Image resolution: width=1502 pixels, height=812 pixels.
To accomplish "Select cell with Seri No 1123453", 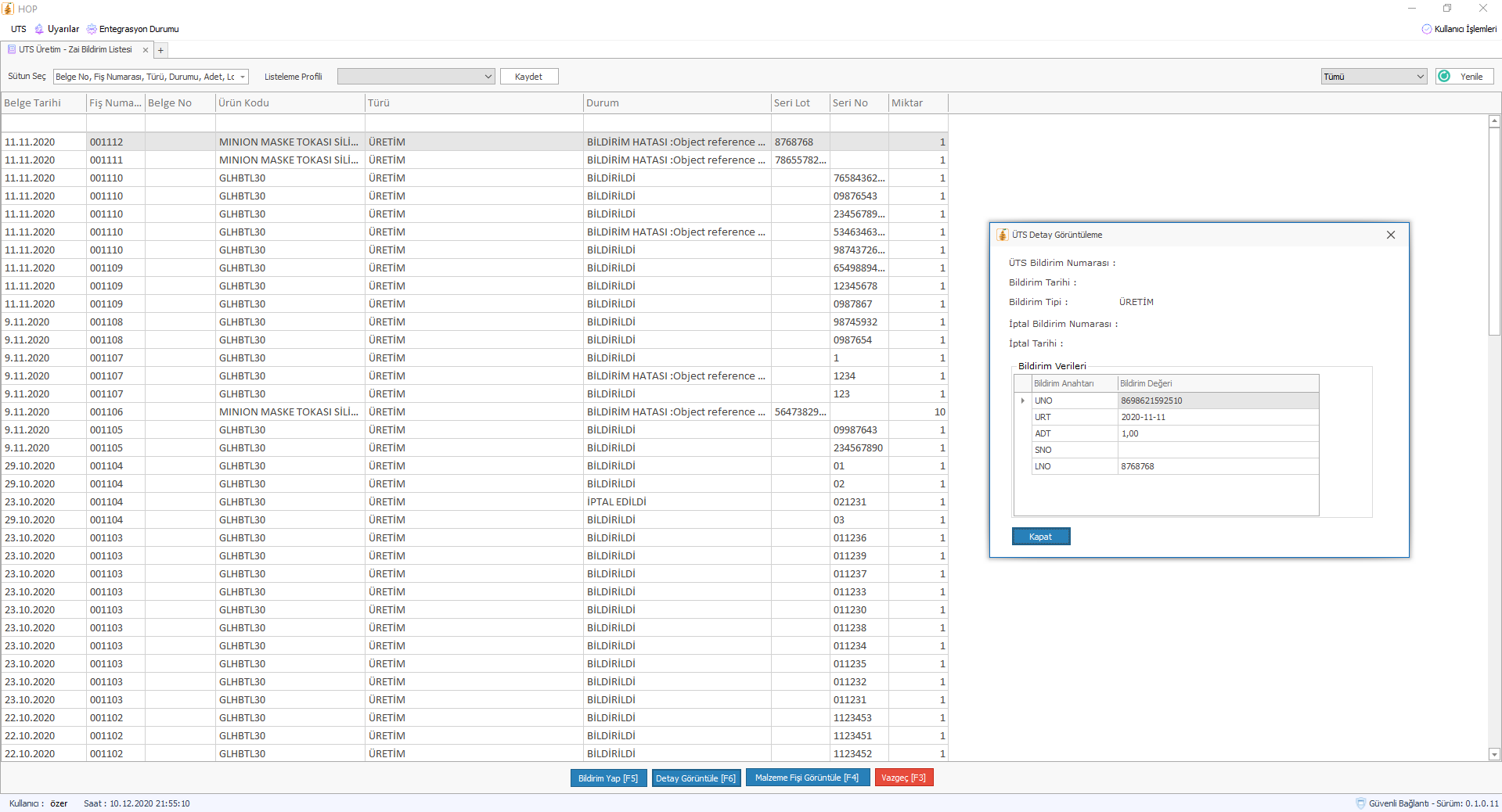I will point(859,717).
